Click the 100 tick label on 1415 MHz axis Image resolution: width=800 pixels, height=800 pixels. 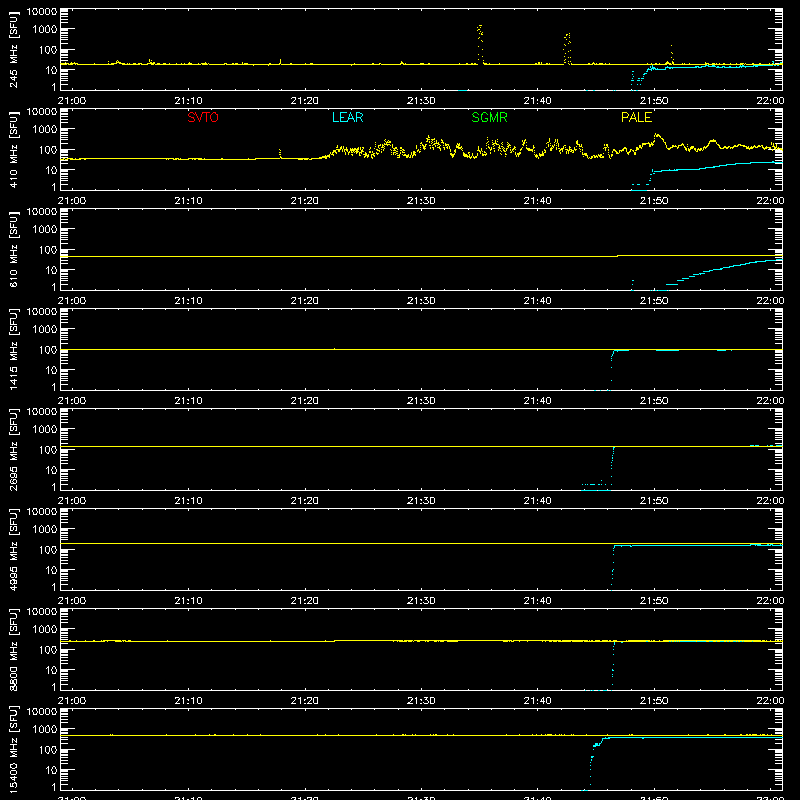48,350
